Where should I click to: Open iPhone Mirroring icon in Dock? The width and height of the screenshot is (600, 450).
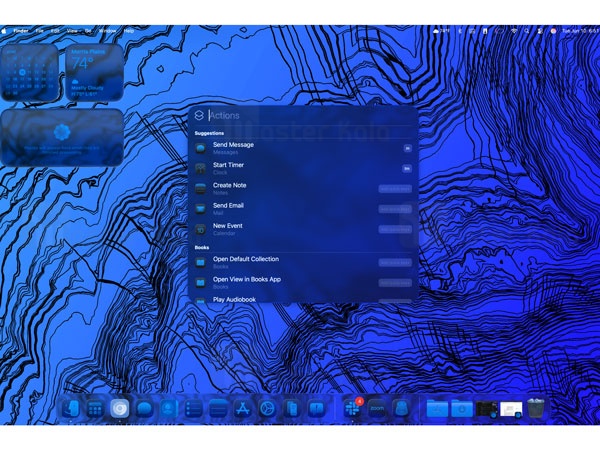[x=291, y=408]
